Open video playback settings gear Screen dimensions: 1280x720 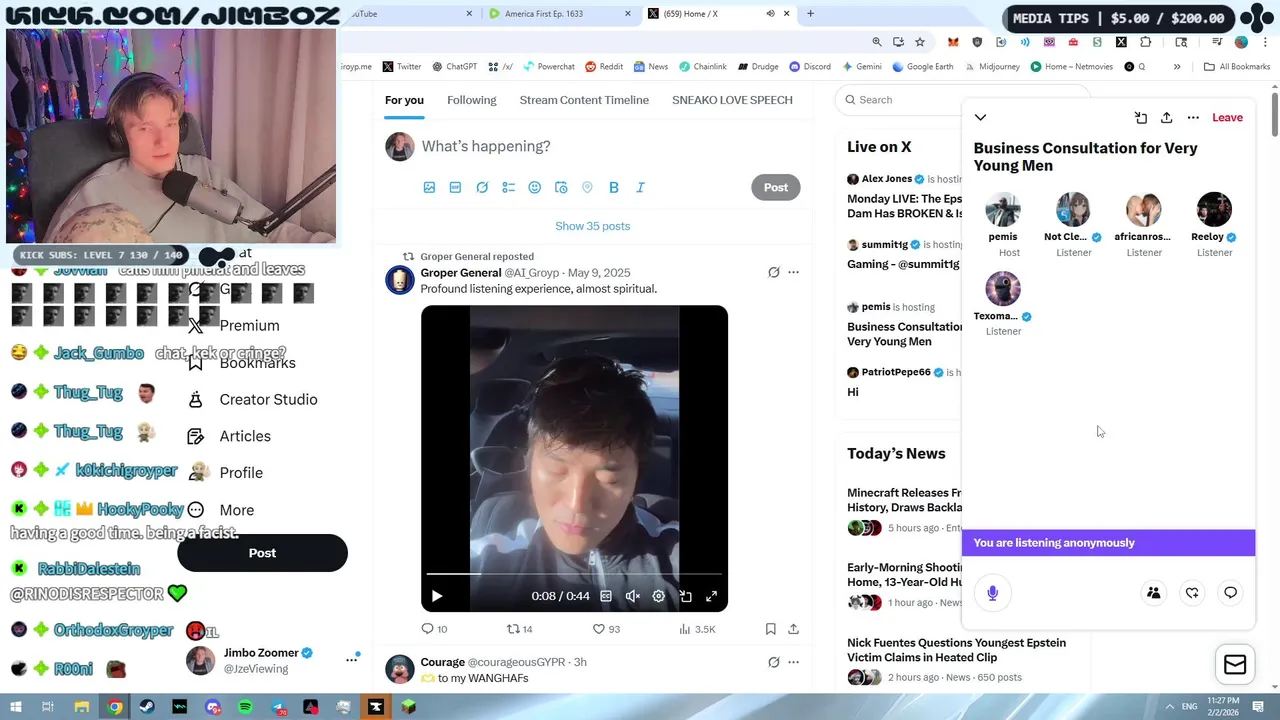(658, 596)
